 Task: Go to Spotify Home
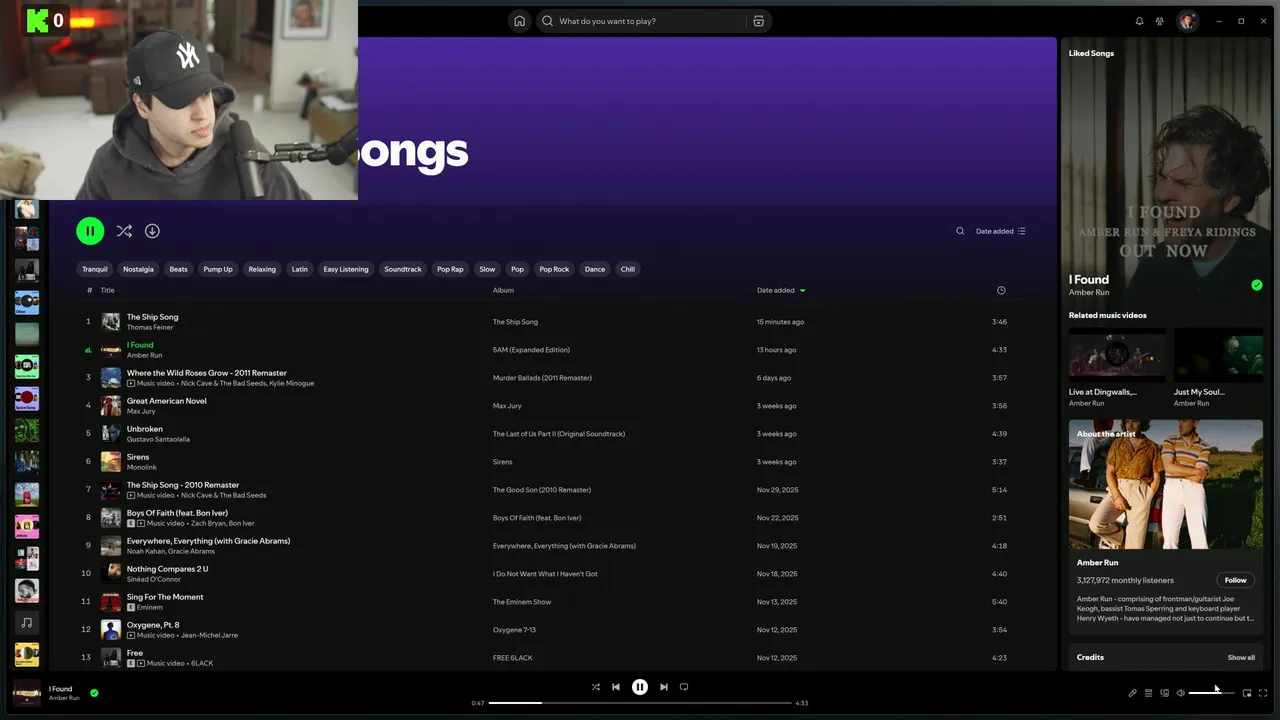point(519,21)
